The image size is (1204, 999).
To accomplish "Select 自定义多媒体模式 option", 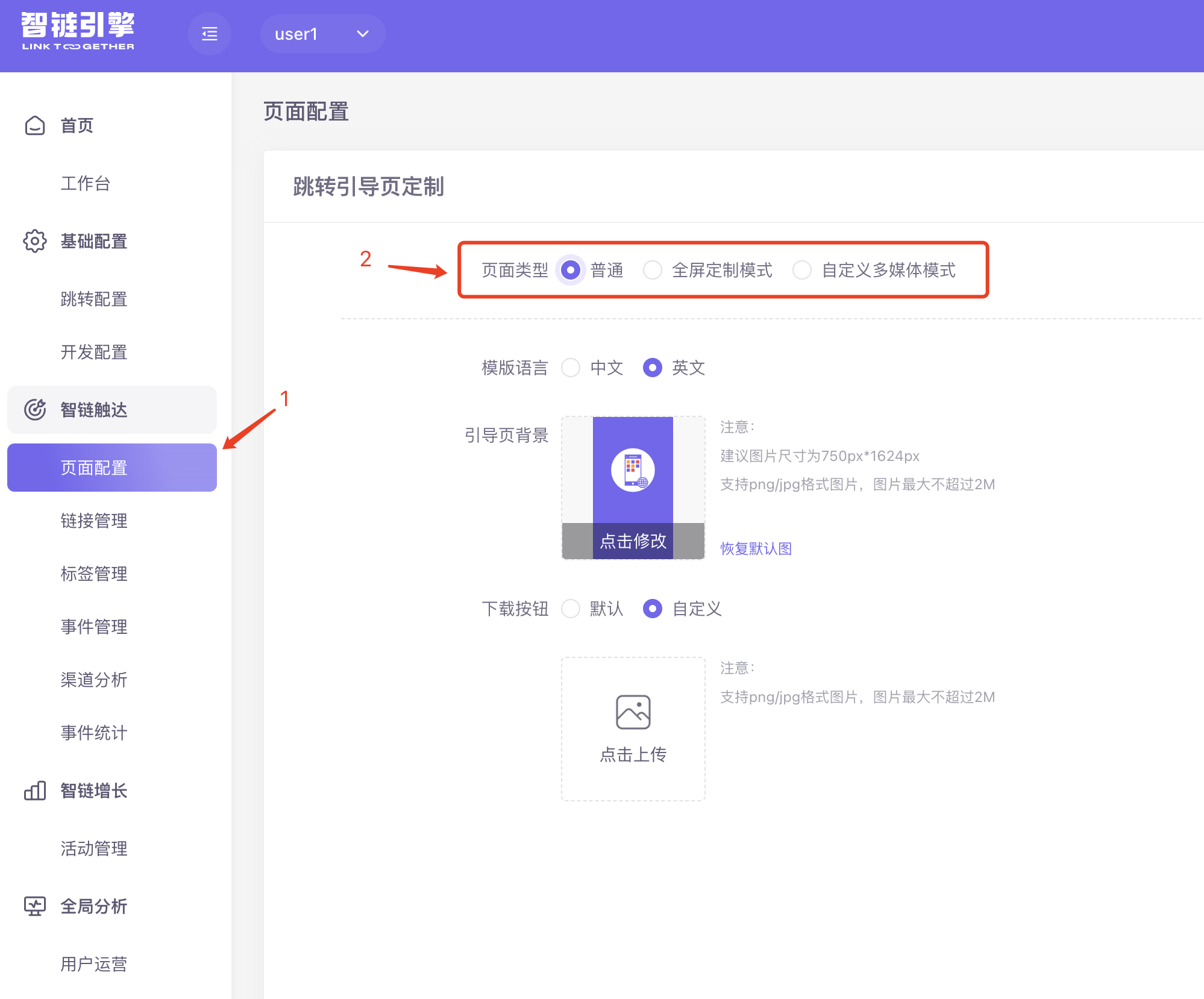I will [x=802, y=271].
